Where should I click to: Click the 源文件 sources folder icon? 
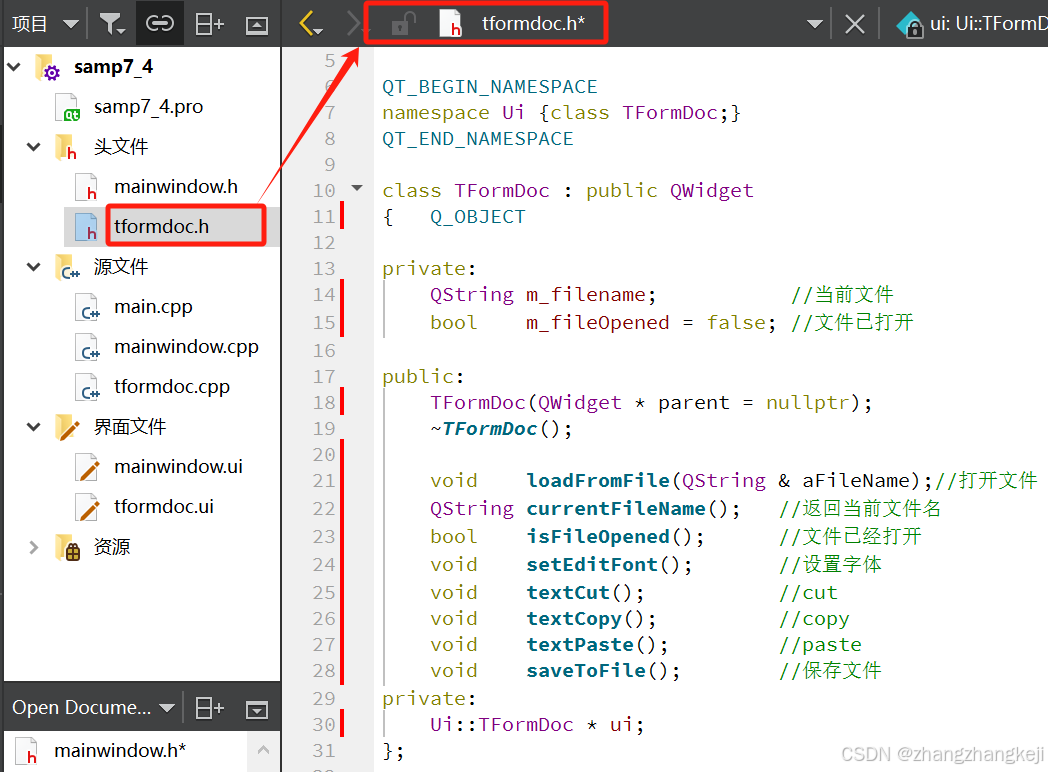(68, 267)
